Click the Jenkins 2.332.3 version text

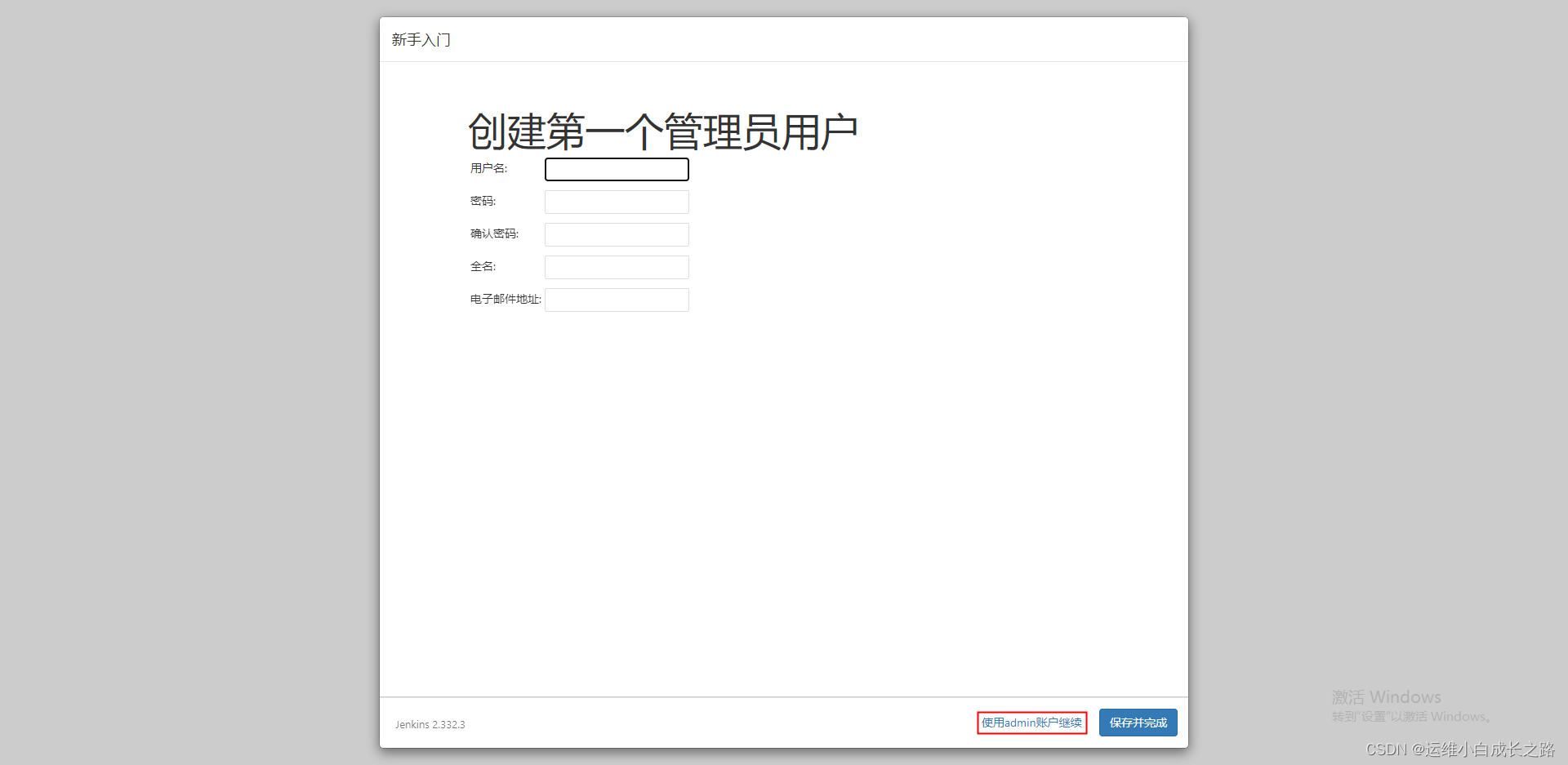(x=430, y=724)
